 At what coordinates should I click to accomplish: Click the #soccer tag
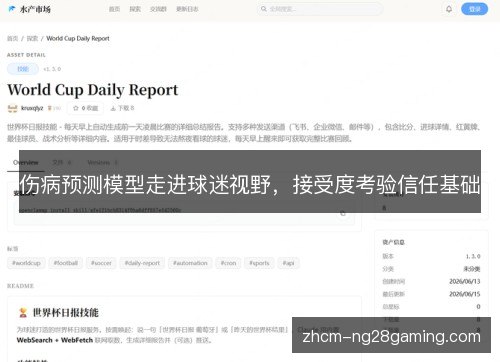[101, 263]
